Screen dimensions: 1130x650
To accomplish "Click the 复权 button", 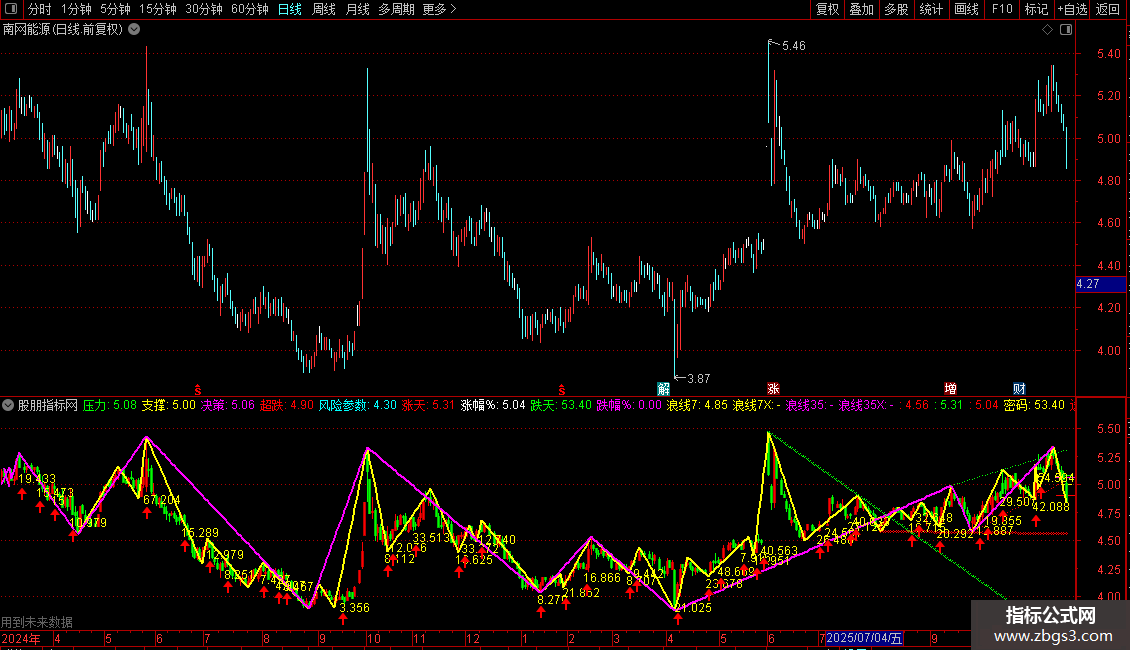I will pyautogui.click(x=827, y=9).
